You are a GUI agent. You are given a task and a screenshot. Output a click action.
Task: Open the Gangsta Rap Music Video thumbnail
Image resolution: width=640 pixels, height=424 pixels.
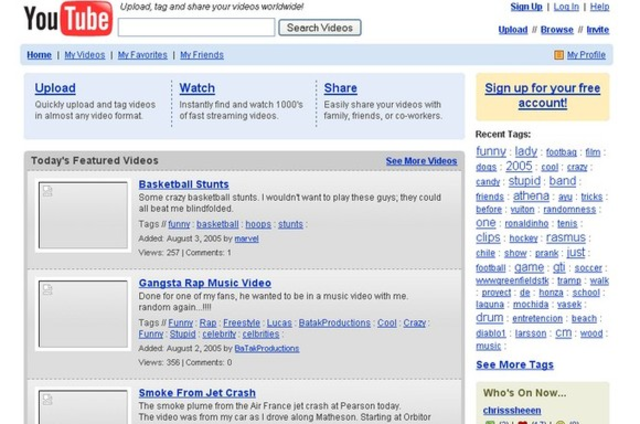tap(83, 314)
